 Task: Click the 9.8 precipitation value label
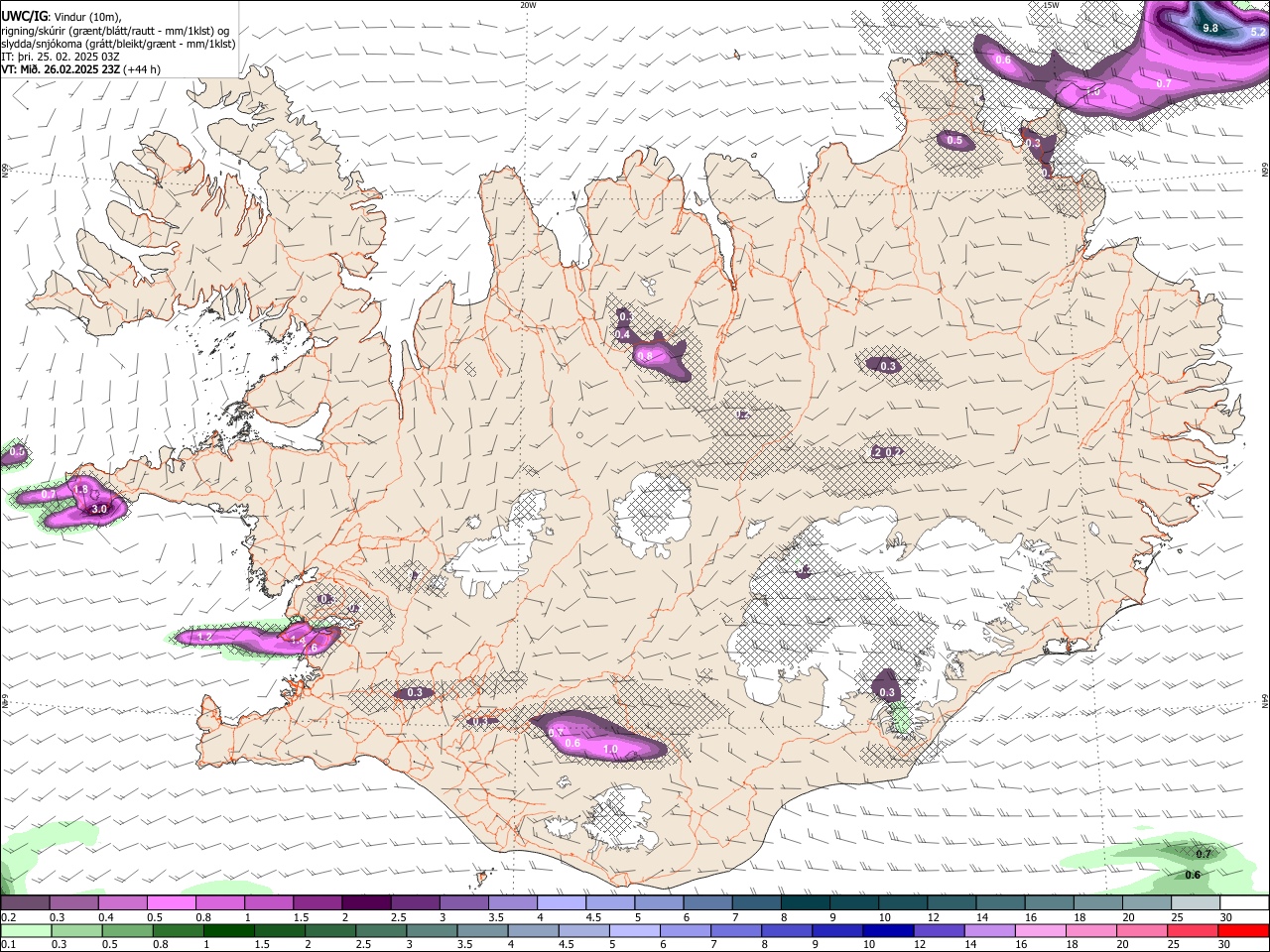click(x=1210, y=29)
